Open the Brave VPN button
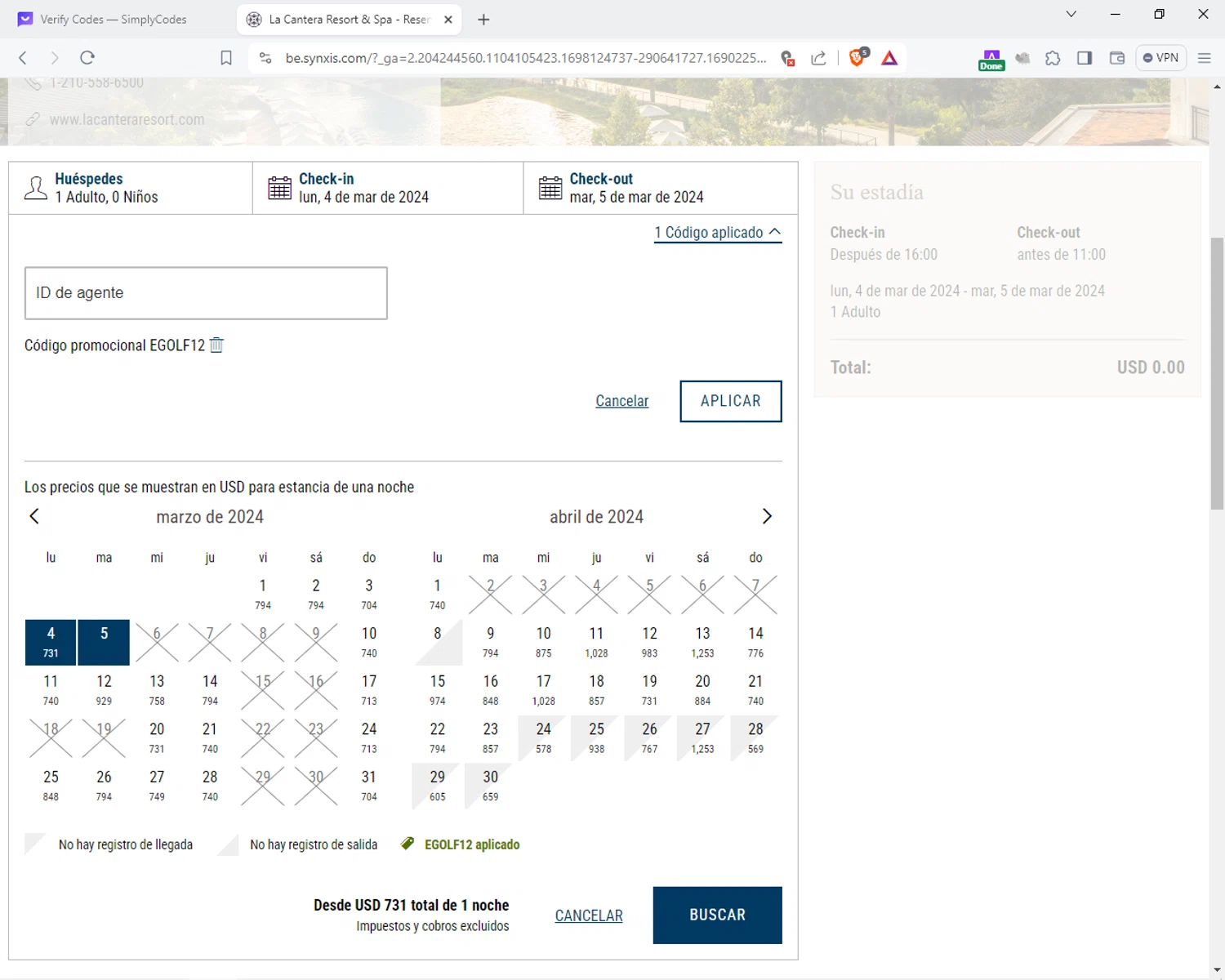1225x980 pixels. coord(1160,58)
